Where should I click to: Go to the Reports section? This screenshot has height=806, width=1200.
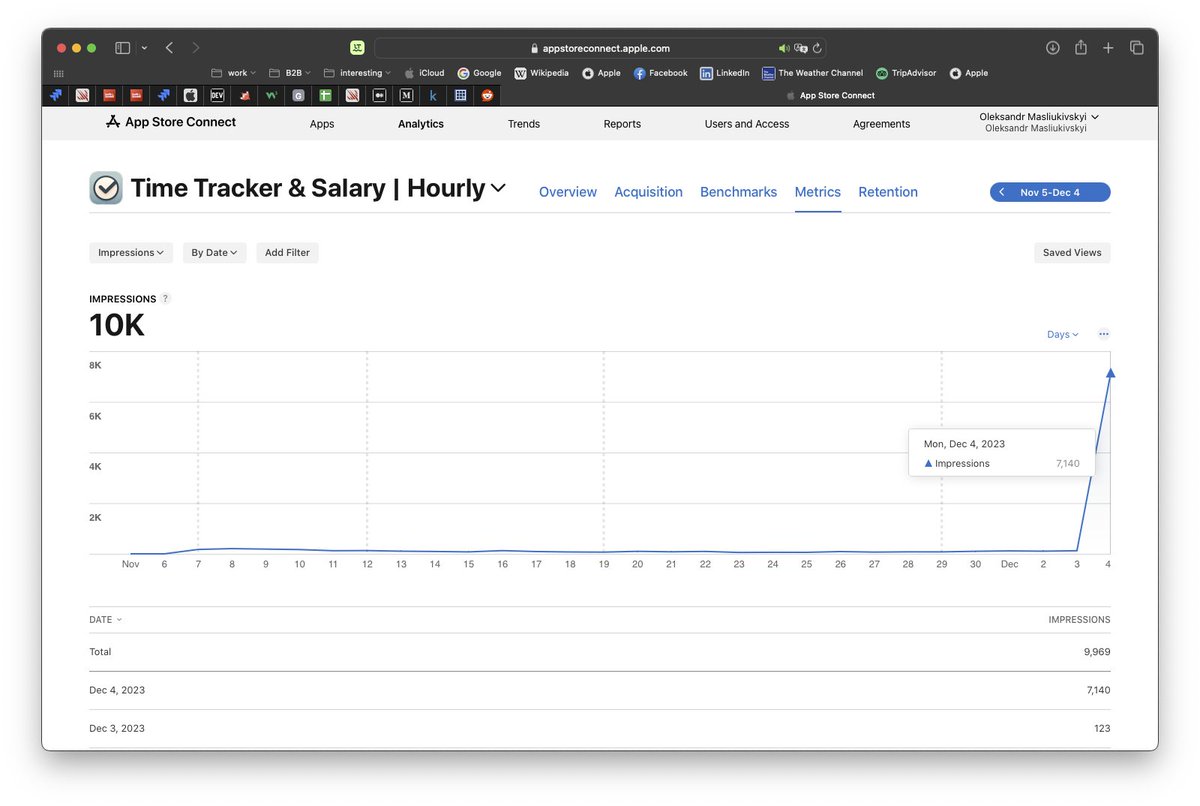pos(622,124)
